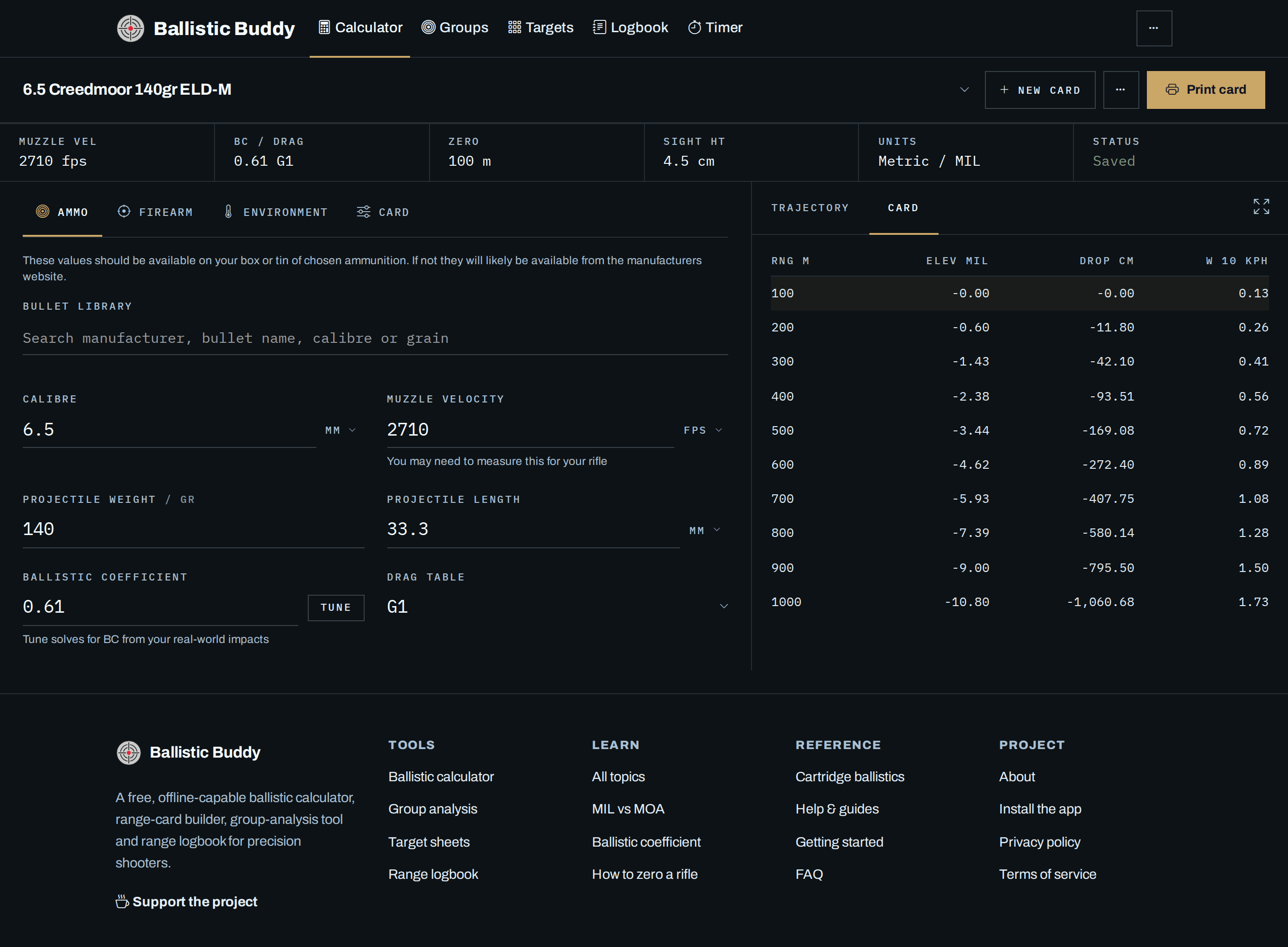
Task: Click the -2.38 elevation value
Action: pyautogui.click(x=970, y=397)
